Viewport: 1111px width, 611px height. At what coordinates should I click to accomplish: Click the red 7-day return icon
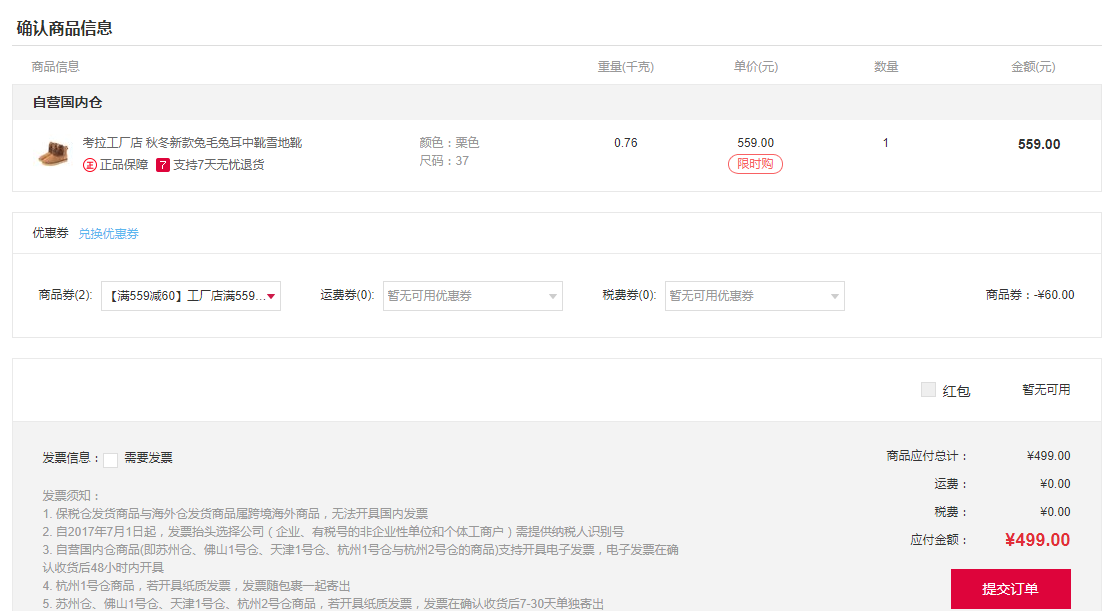coord(163,165)
